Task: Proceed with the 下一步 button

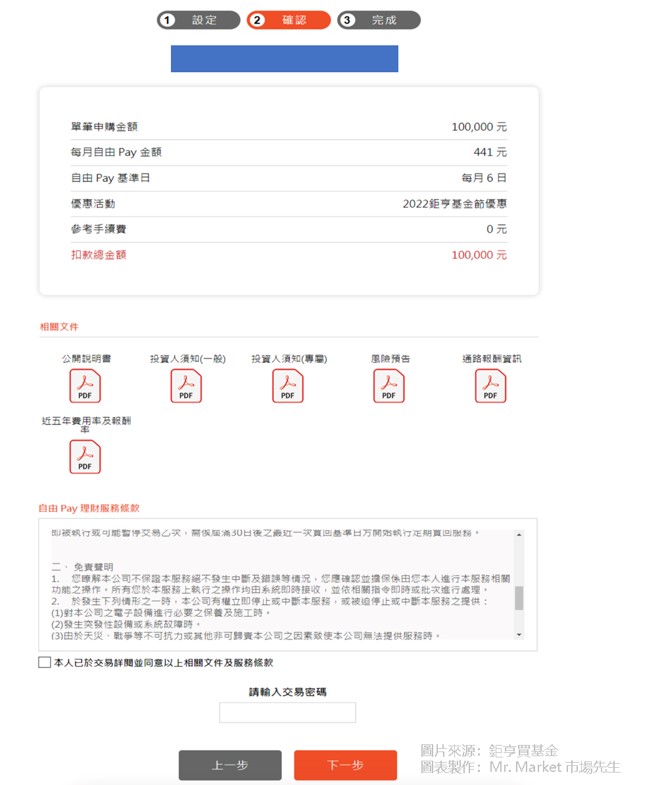Action: tap(345, 764)
